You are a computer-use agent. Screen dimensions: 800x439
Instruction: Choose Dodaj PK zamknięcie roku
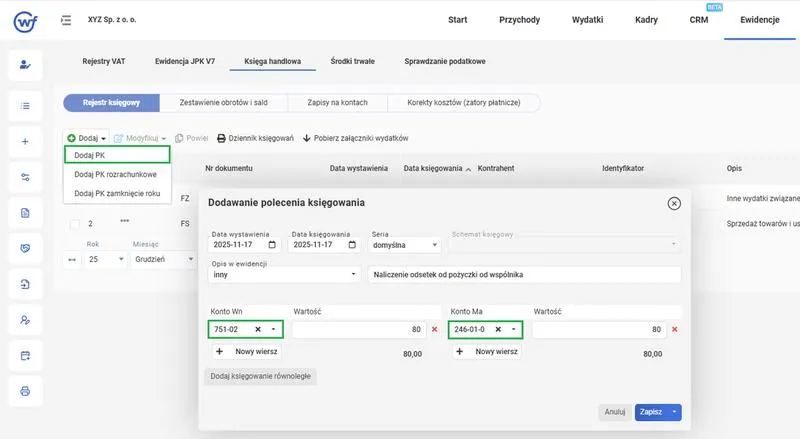[117, 193]
